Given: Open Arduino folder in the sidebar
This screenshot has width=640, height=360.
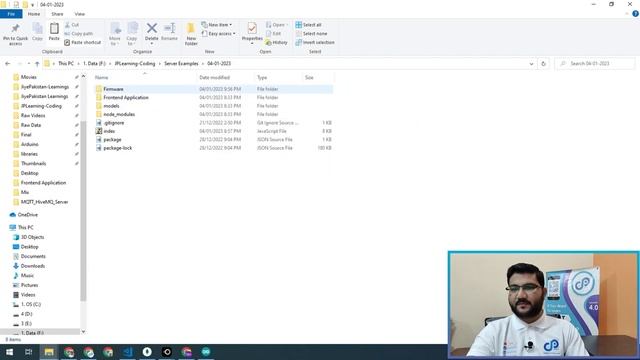Looking at the screenshot, I should [x=29, y=144].
